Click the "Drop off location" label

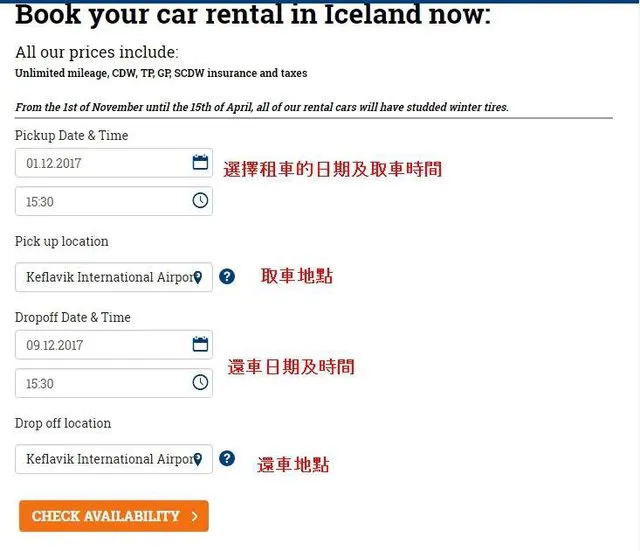63,423
